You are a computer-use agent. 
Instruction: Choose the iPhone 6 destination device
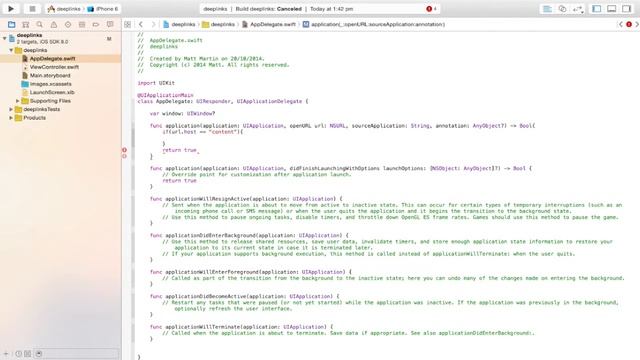point(103,9)
